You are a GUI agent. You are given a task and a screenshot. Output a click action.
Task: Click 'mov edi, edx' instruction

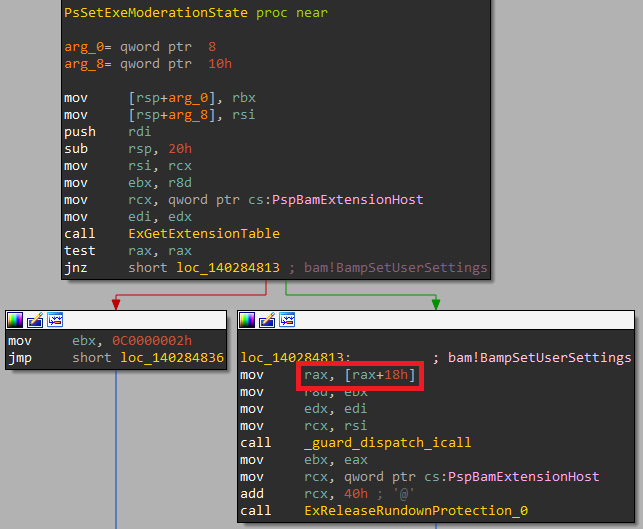click(x=128, y=217)
